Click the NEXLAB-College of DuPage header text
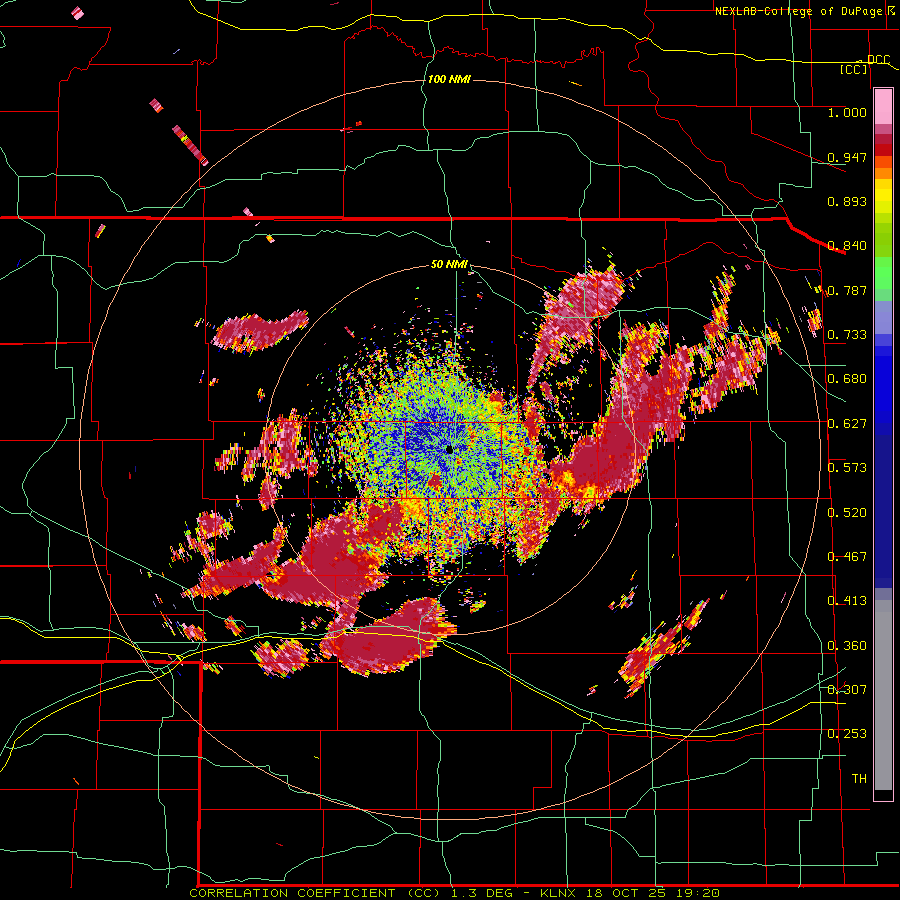 (799, 11)
